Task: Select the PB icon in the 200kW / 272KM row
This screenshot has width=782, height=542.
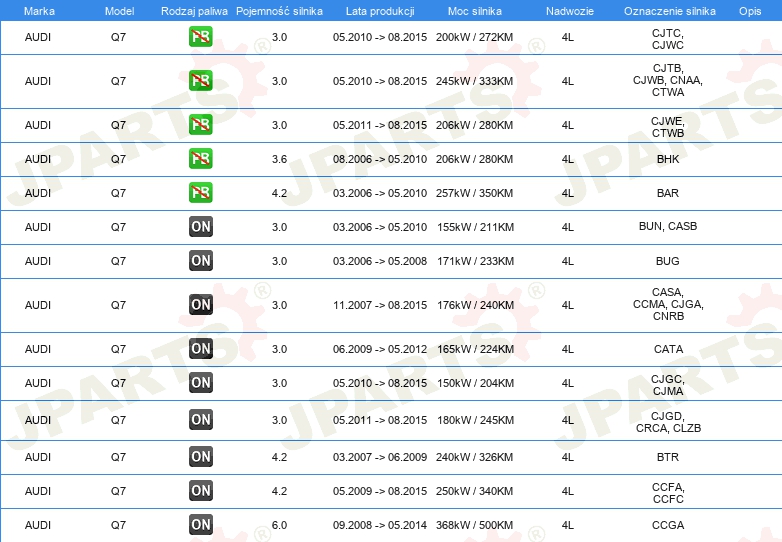Action: (x=201, y=38)
